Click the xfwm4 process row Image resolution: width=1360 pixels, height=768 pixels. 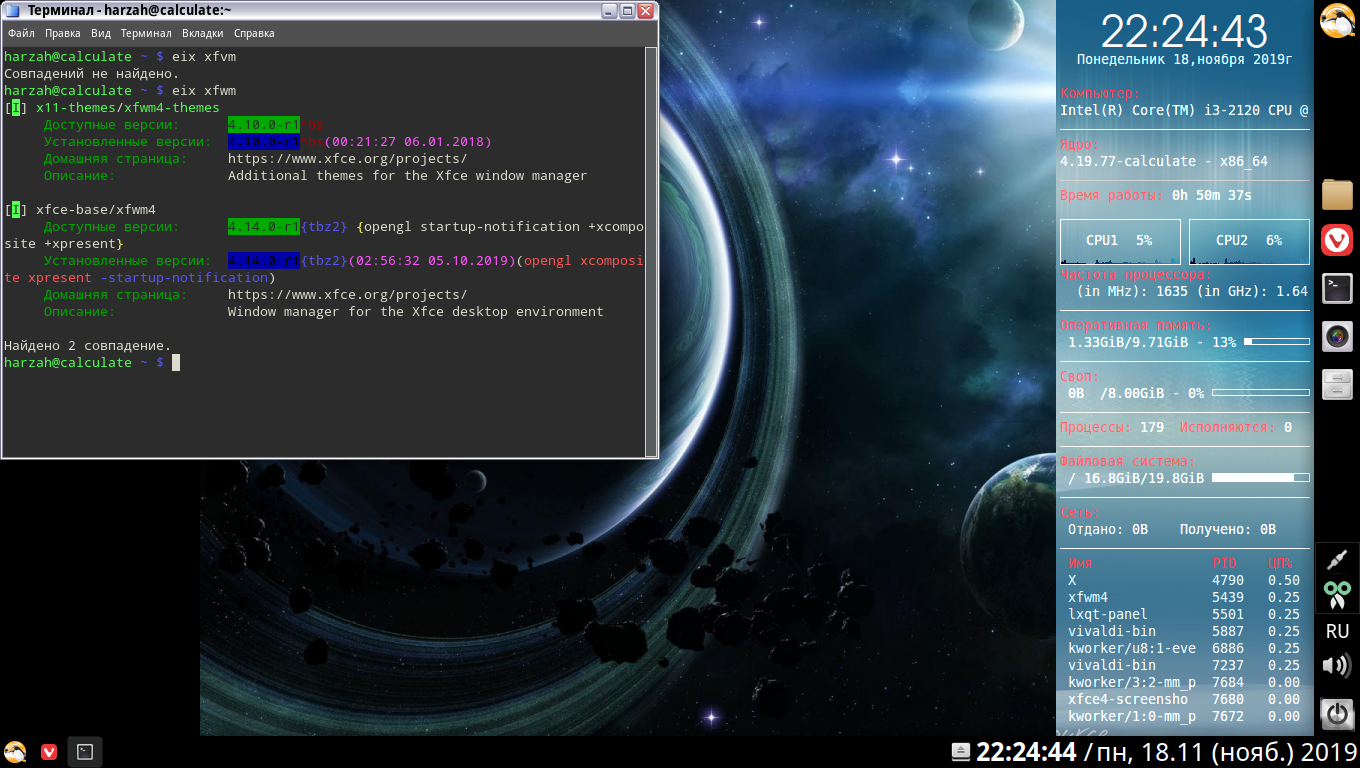1184,597
